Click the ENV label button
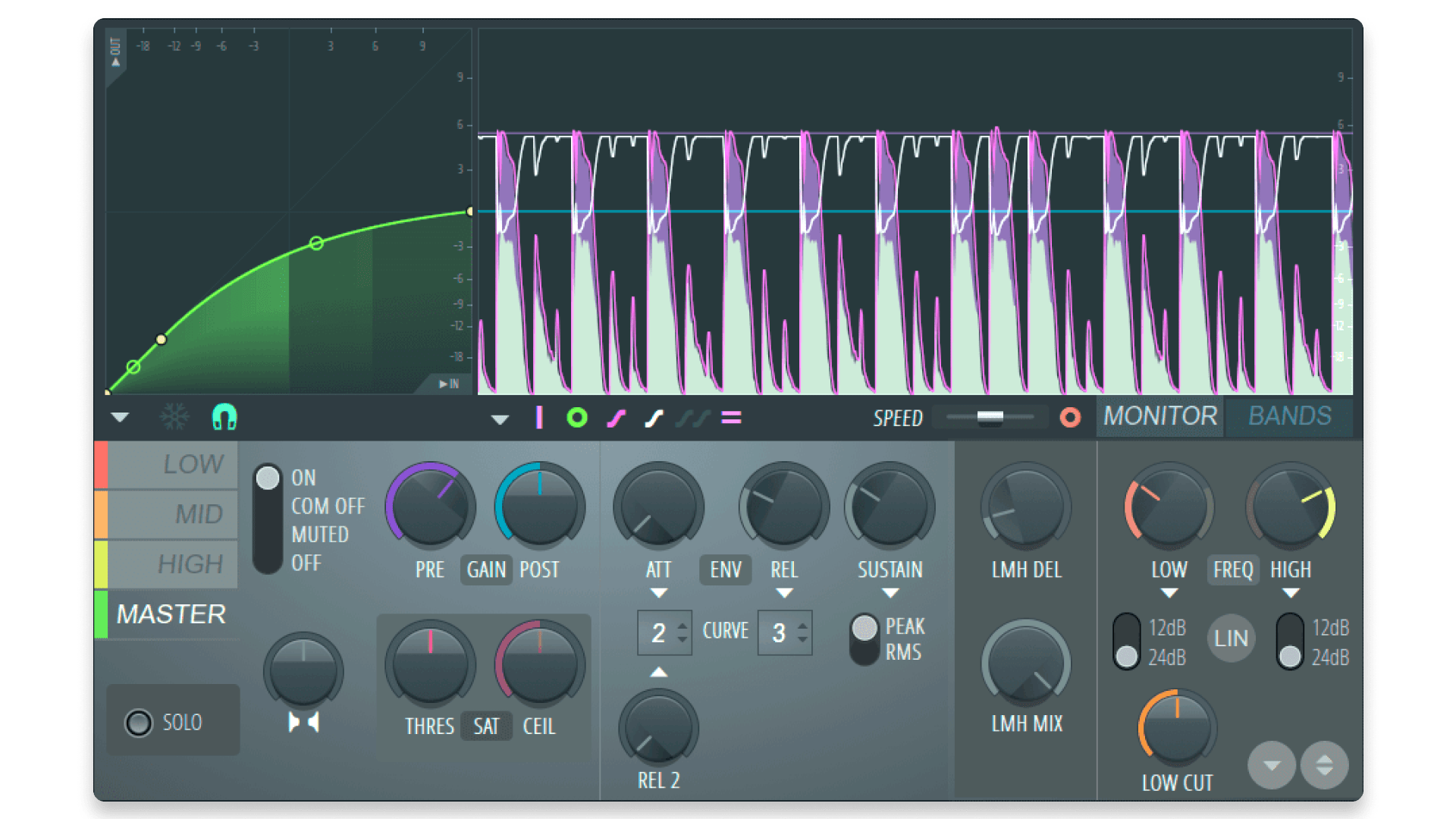The height and width of the screenshot is (819, 1456). click(x=726, y=570)
